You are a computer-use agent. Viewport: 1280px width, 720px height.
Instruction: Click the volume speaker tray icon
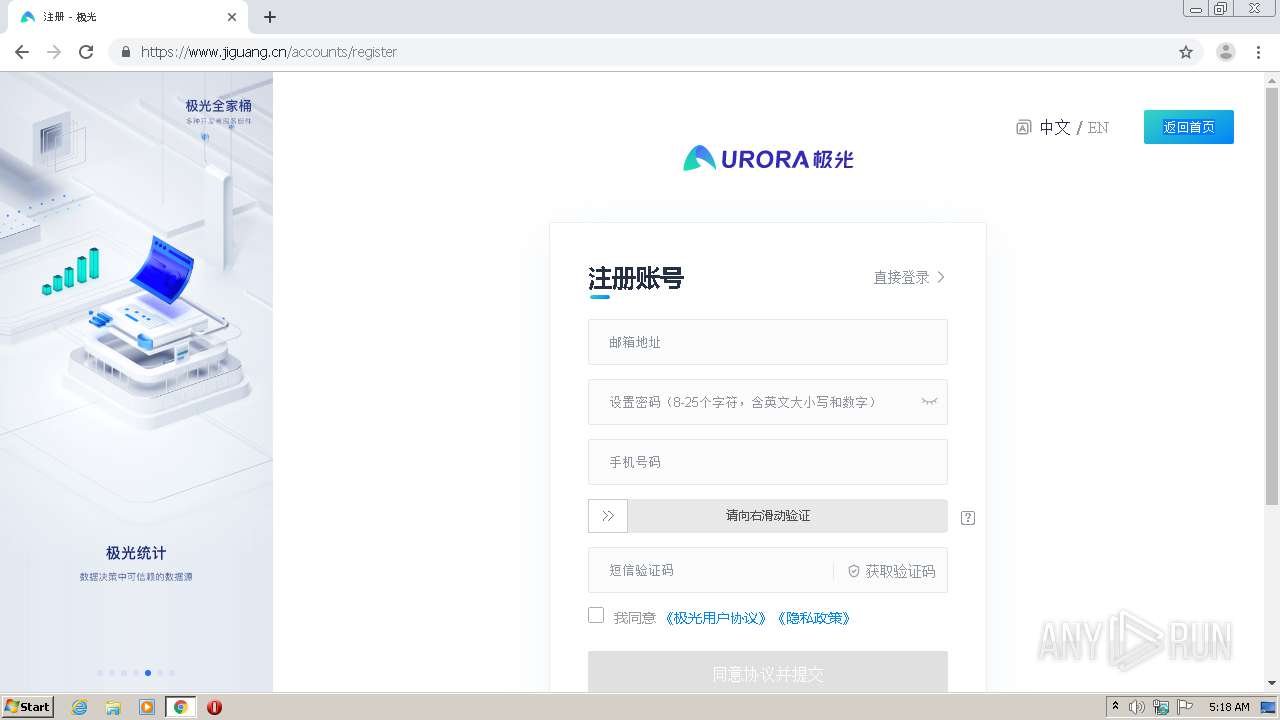[1137, 707]
